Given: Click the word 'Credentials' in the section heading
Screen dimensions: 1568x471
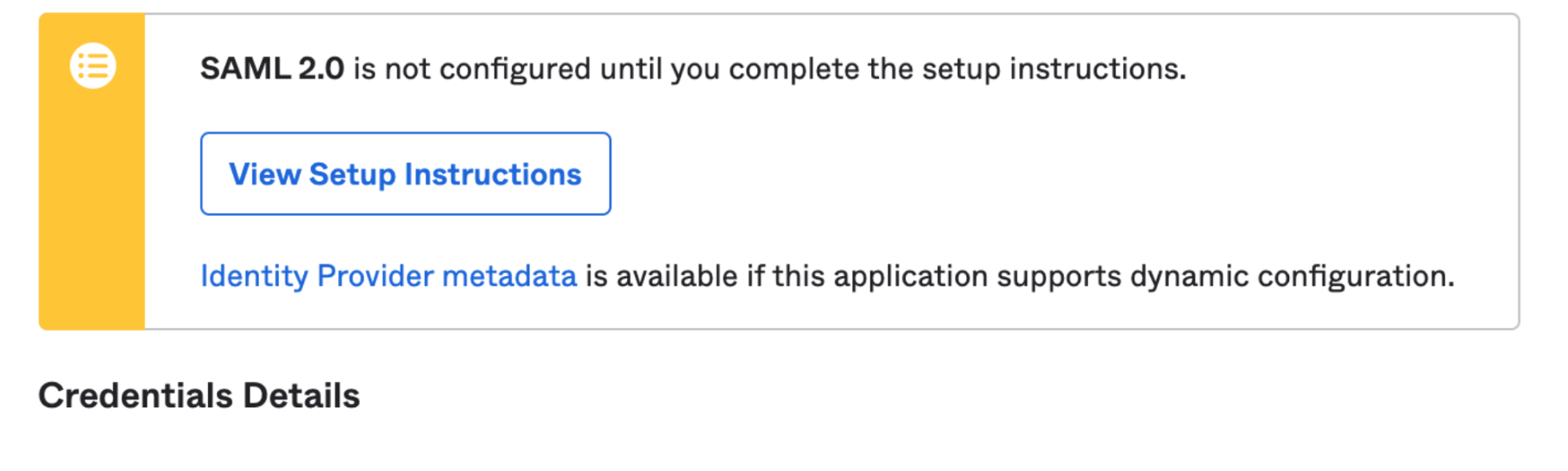Looking at the screenshot, I should coord(136,396).
